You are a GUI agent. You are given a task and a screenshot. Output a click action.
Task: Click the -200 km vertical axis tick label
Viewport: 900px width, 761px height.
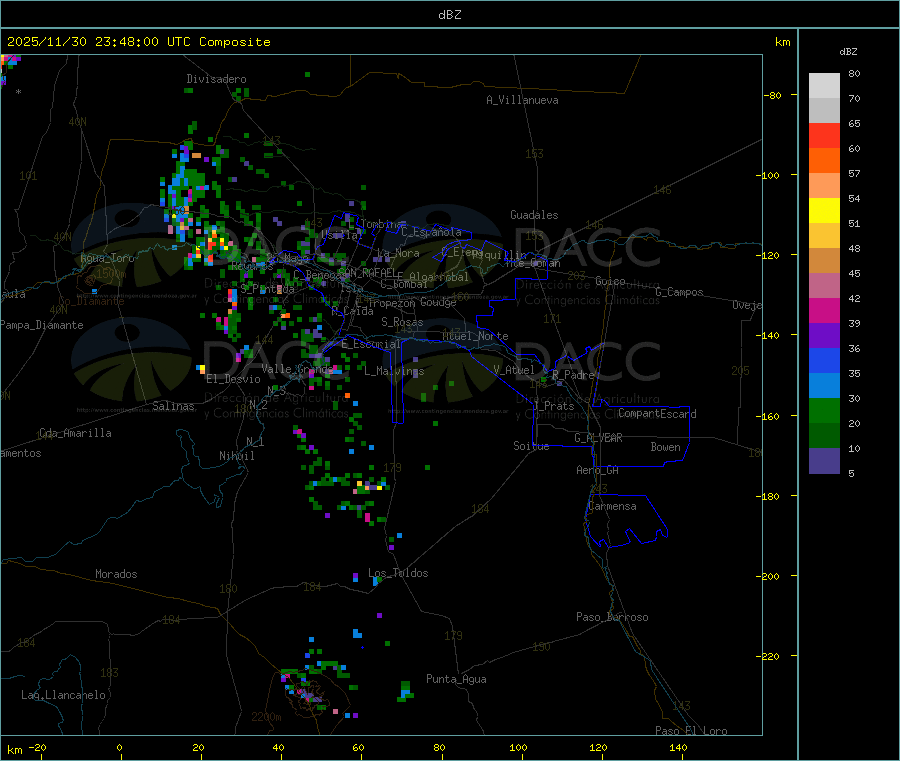(x=767, y=576)
